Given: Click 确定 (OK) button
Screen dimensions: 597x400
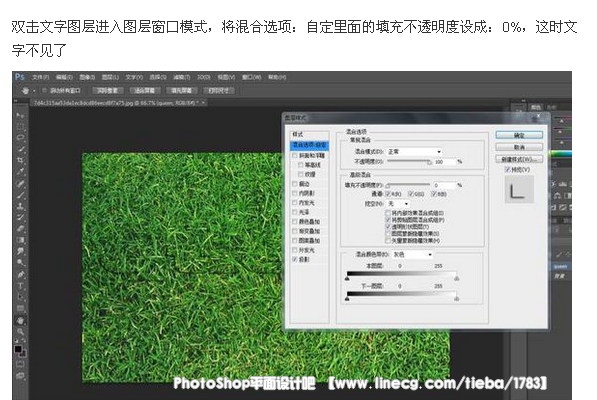Looking at the screenshot, I should (519, 135).
